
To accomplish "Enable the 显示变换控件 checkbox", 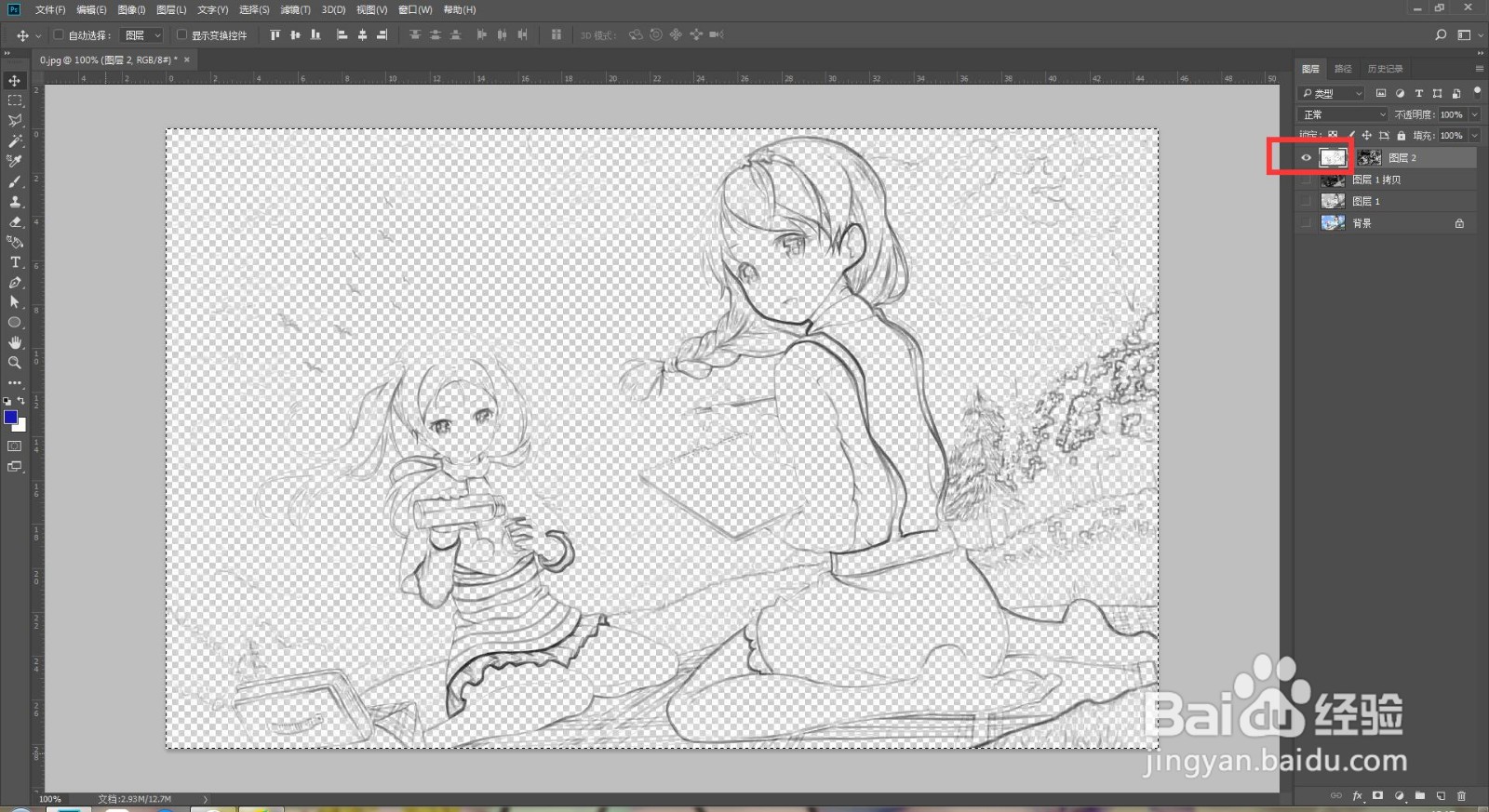I will pyautogui.click(x=181, y=35).
